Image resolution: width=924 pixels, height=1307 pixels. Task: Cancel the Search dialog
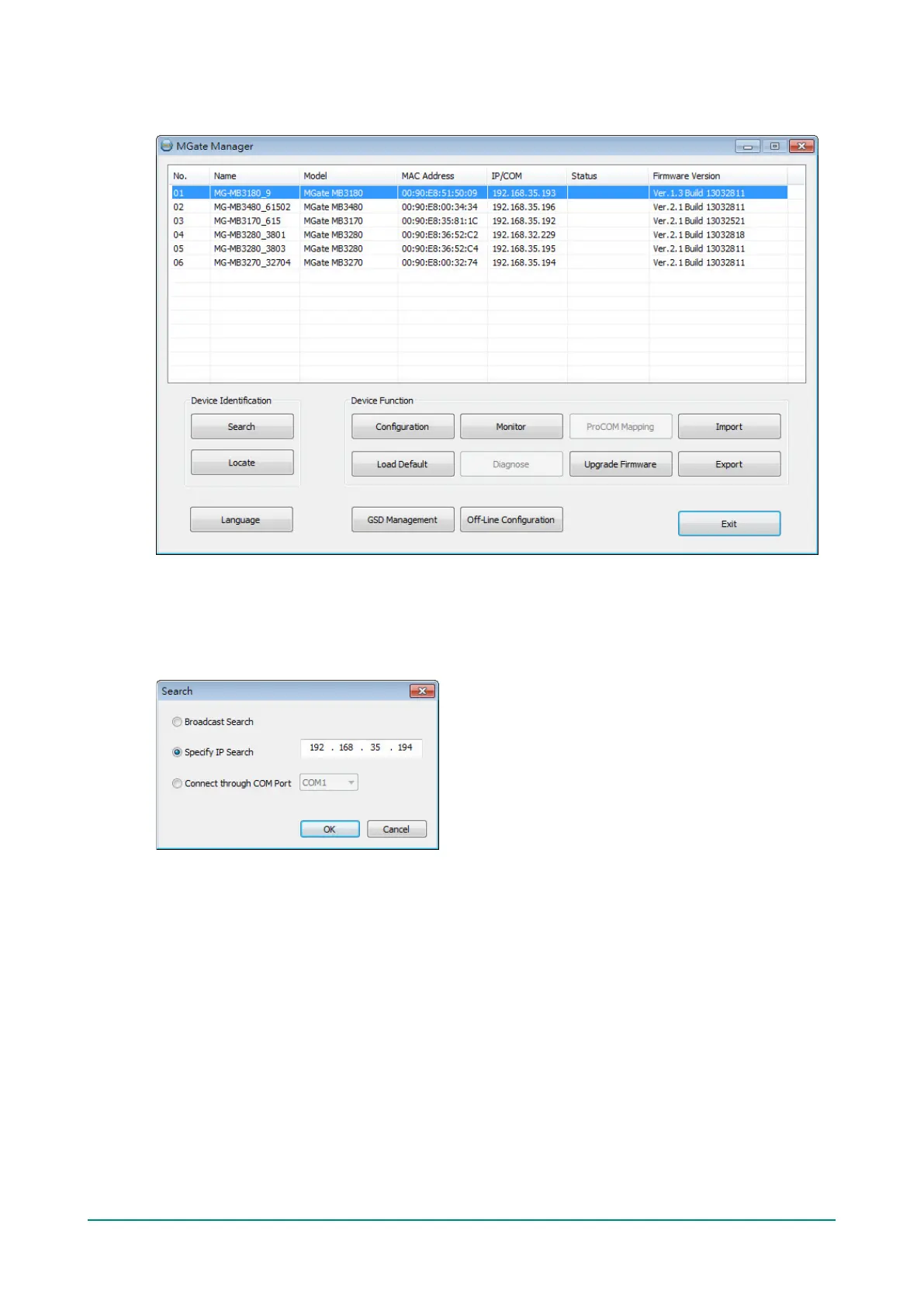pos(396,829)
